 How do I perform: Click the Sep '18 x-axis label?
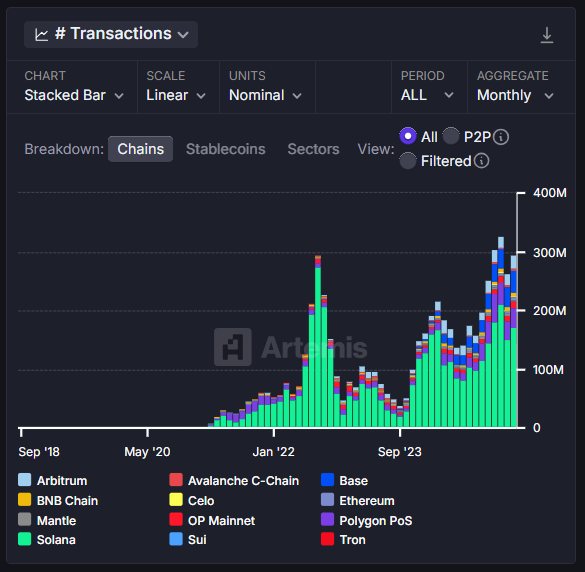(39, 451)
